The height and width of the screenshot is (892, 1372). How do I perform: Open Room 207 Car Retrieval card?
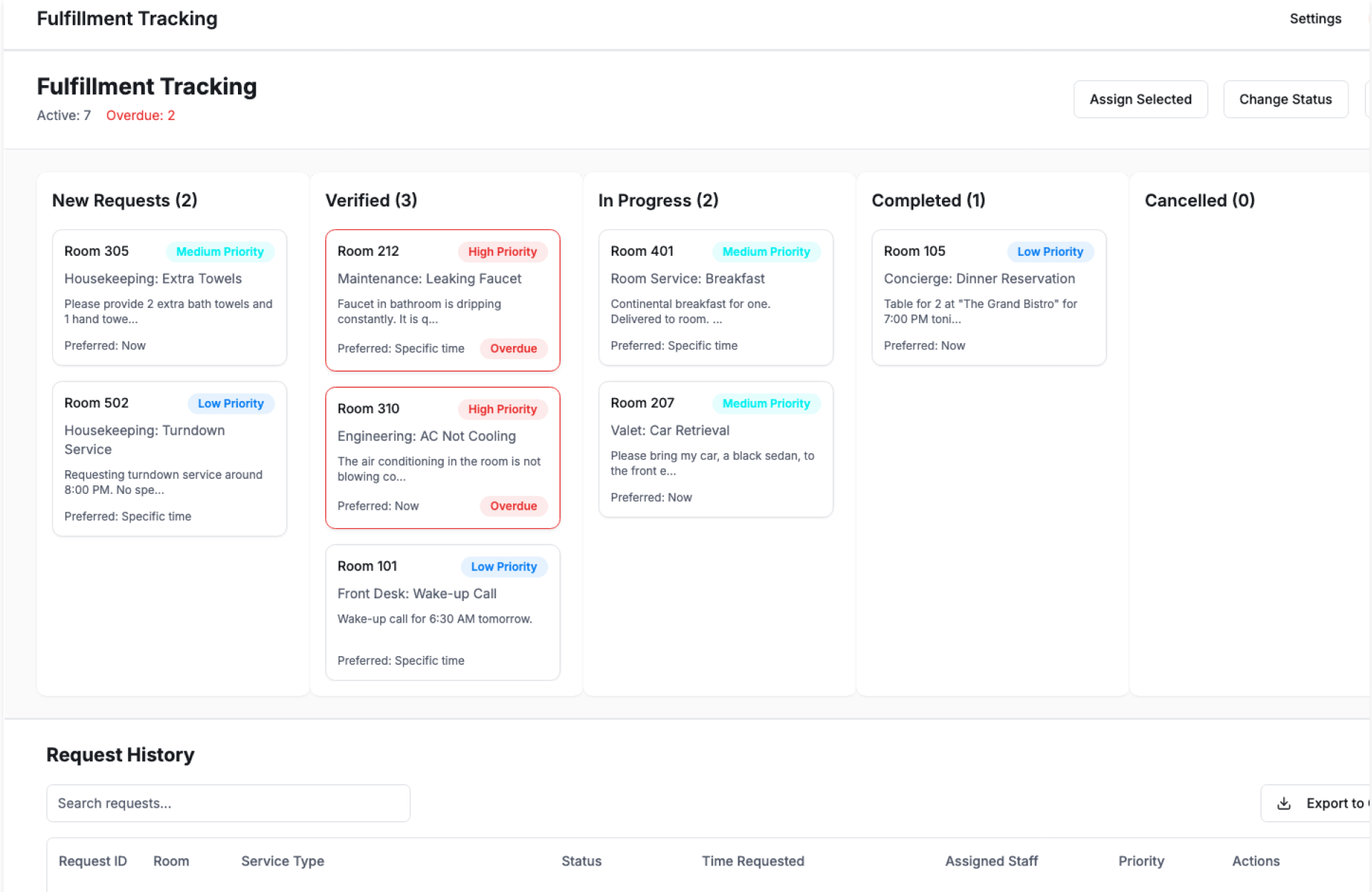tap(715, 449)
